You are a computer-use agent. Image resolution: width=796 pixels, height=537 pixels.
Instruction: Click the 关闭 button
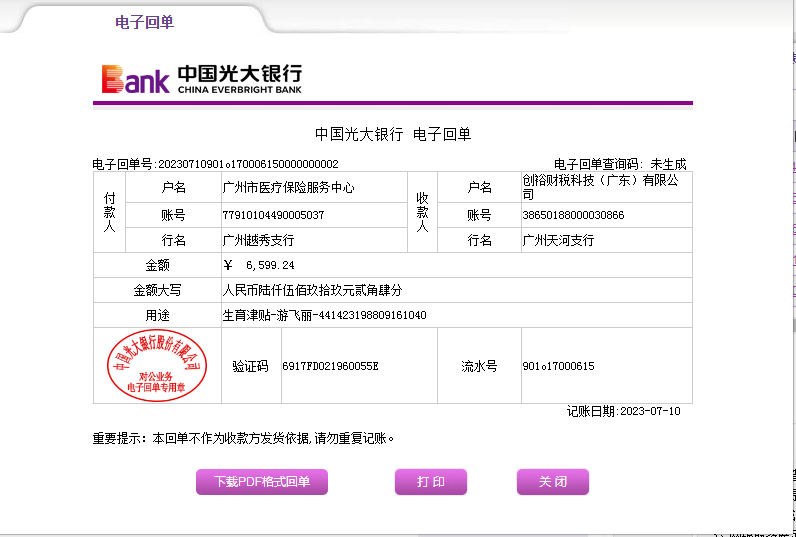coord(553,482)
